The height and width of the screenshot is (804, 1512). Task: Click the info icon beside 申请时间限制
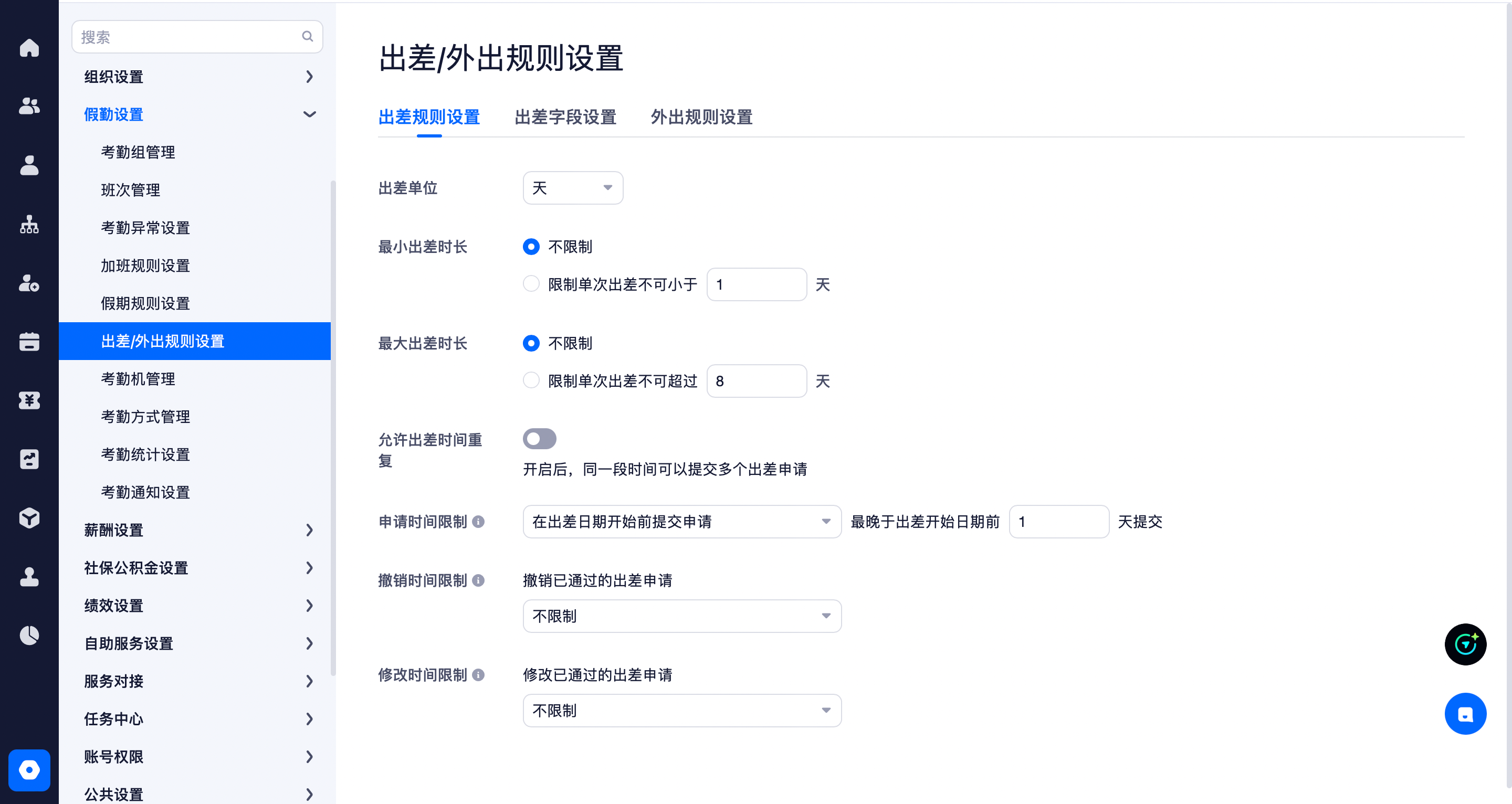[478, 522]
